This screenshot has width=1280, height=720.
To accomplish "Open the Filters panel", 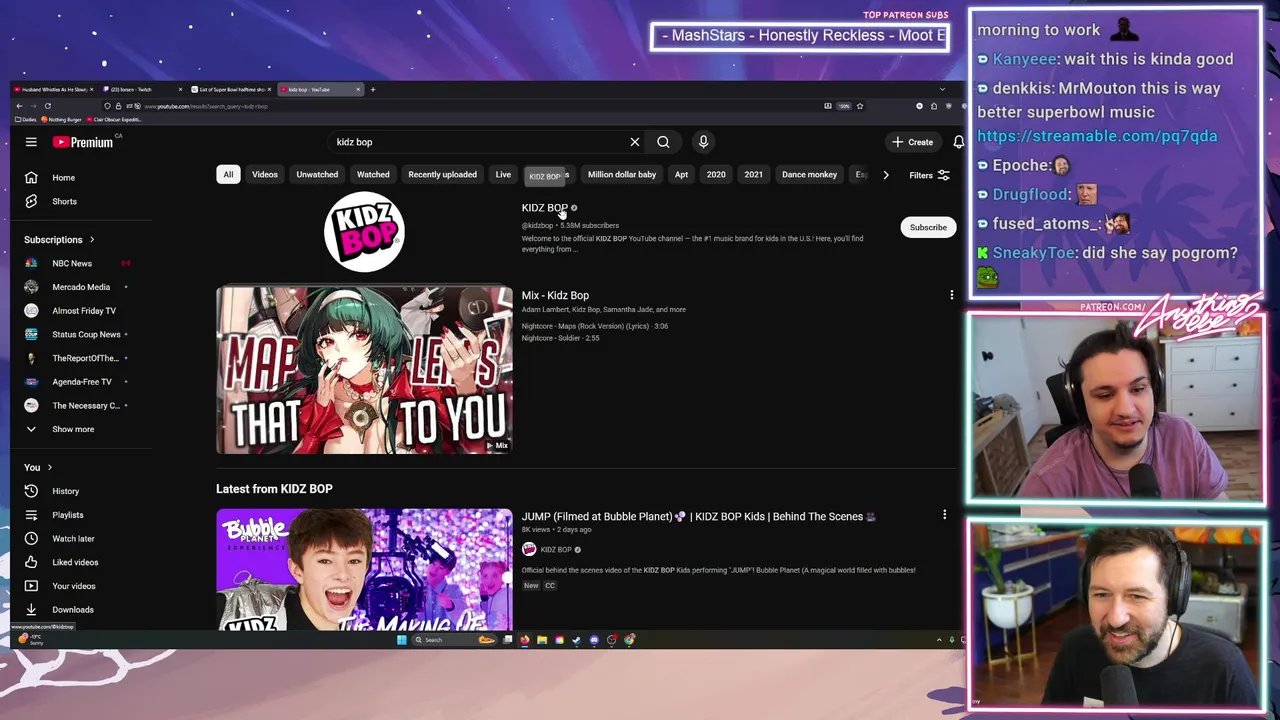I will click(x=929, y=175).
